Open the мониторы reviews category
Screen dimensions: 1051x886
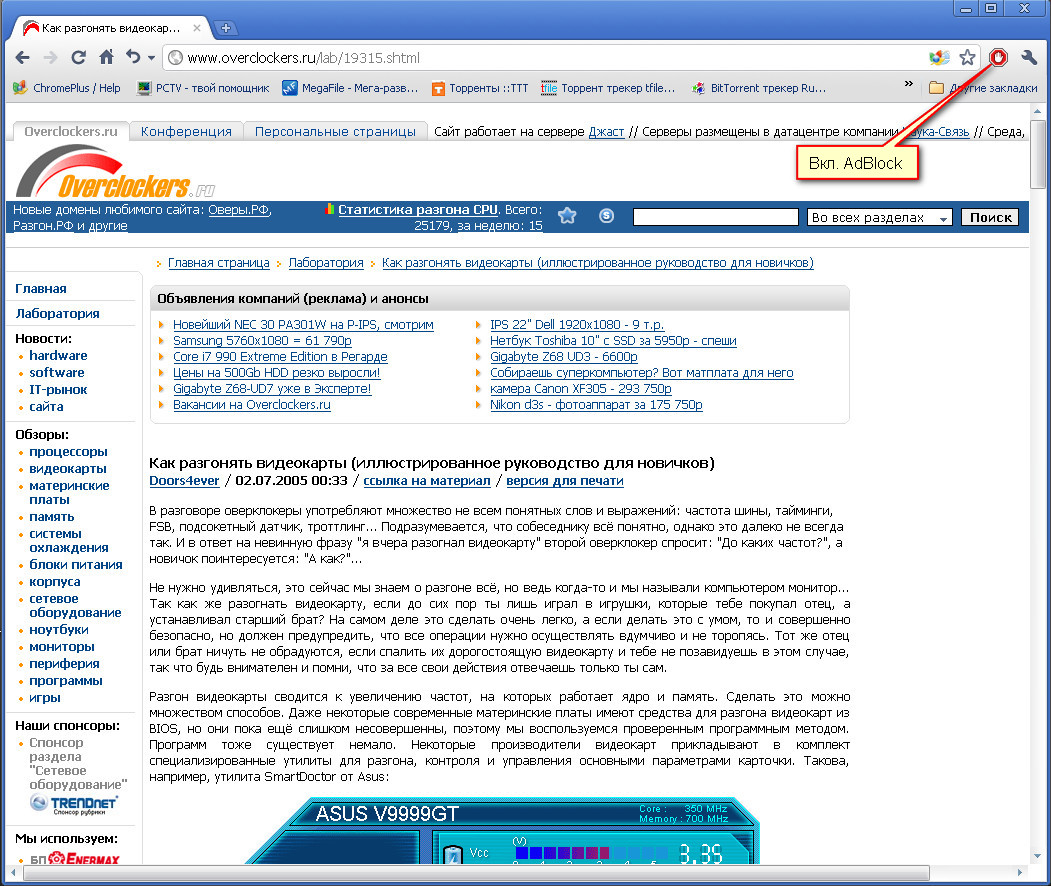(62, 647)
